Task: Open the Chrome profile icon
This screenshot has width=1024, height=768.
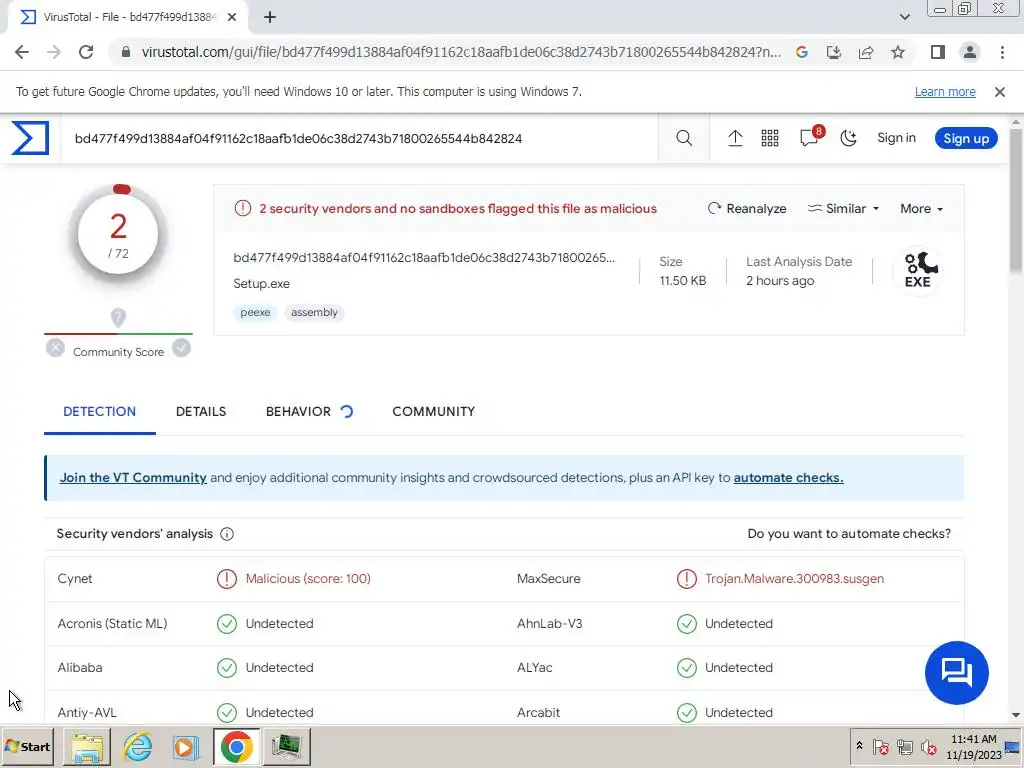Action: coord(970,52)
